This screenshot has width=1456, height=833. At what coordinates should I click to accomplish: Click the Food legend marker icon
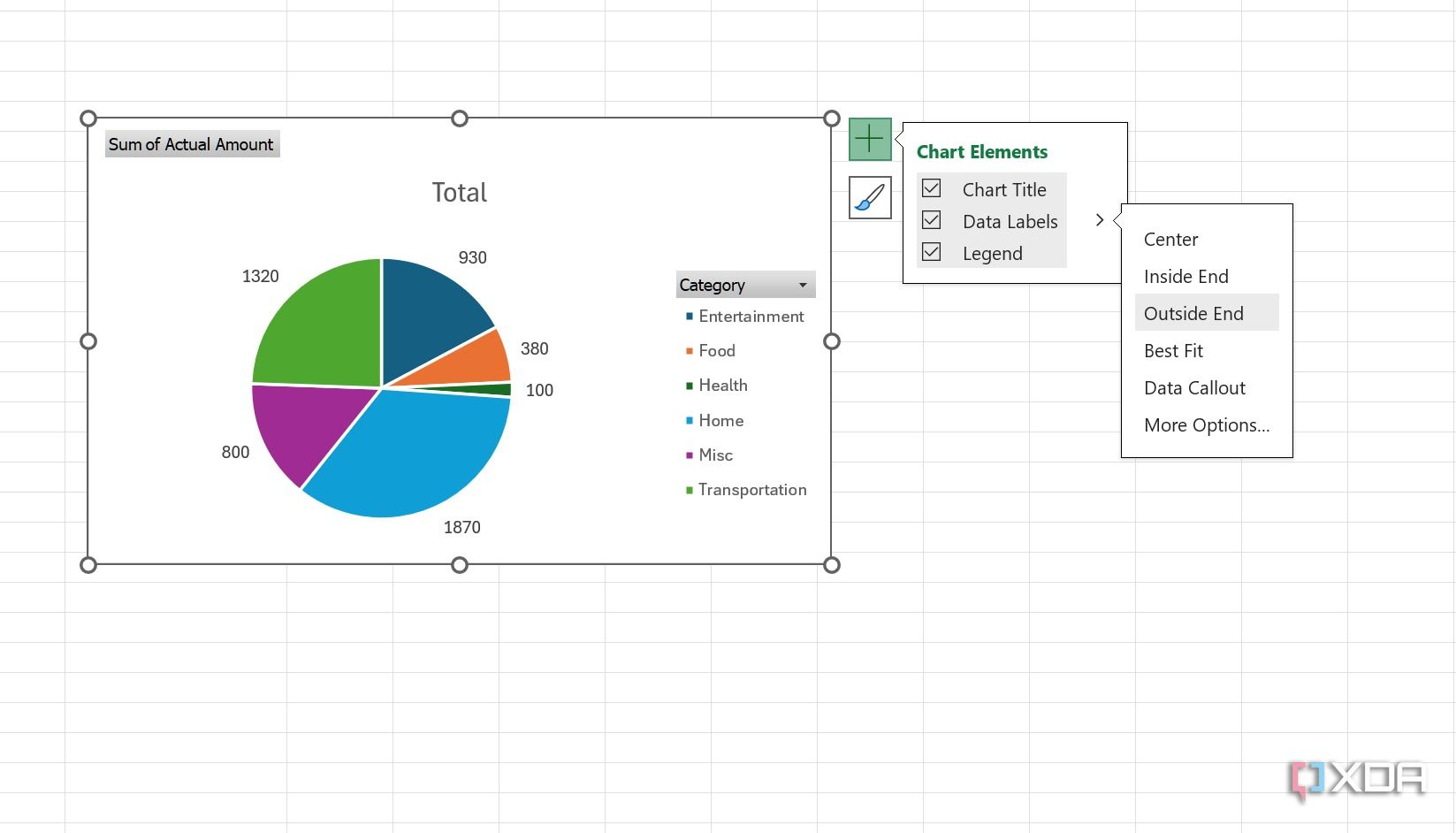point(689,350)
